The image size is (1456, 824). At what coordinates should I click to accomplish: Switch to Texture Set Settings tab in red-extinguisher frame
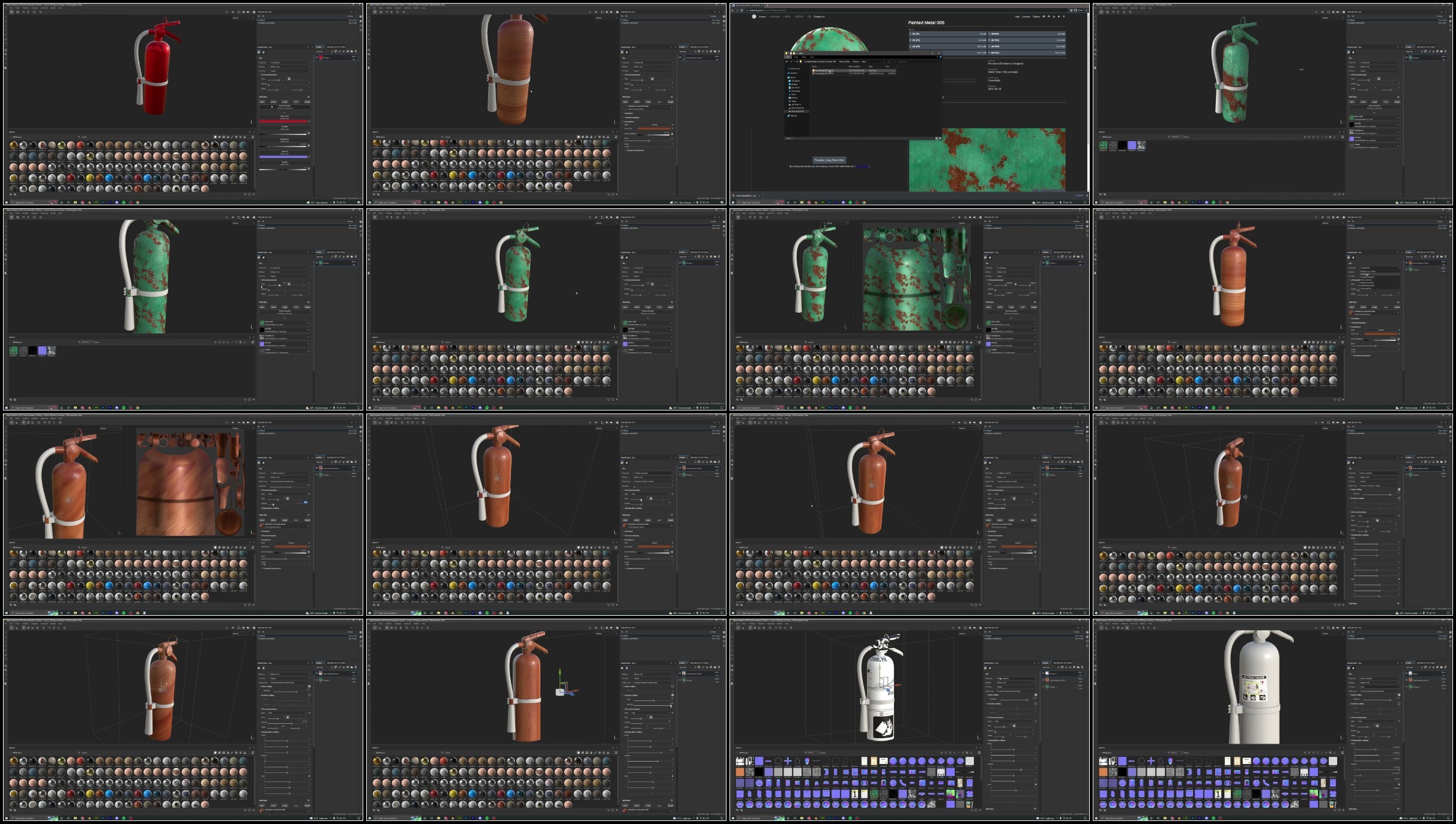tap(337, 47)
